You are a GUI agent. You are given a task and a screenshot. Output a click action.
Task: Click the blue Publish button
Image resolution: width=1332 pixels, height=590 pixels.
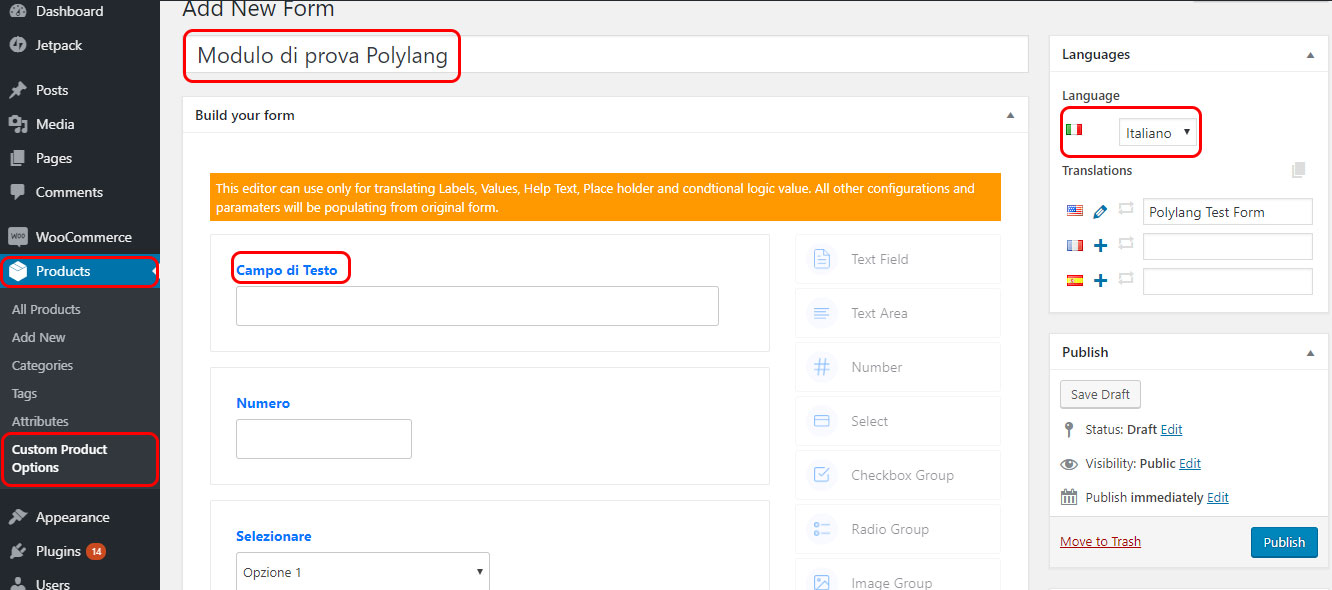click(x=1284, y=542)
